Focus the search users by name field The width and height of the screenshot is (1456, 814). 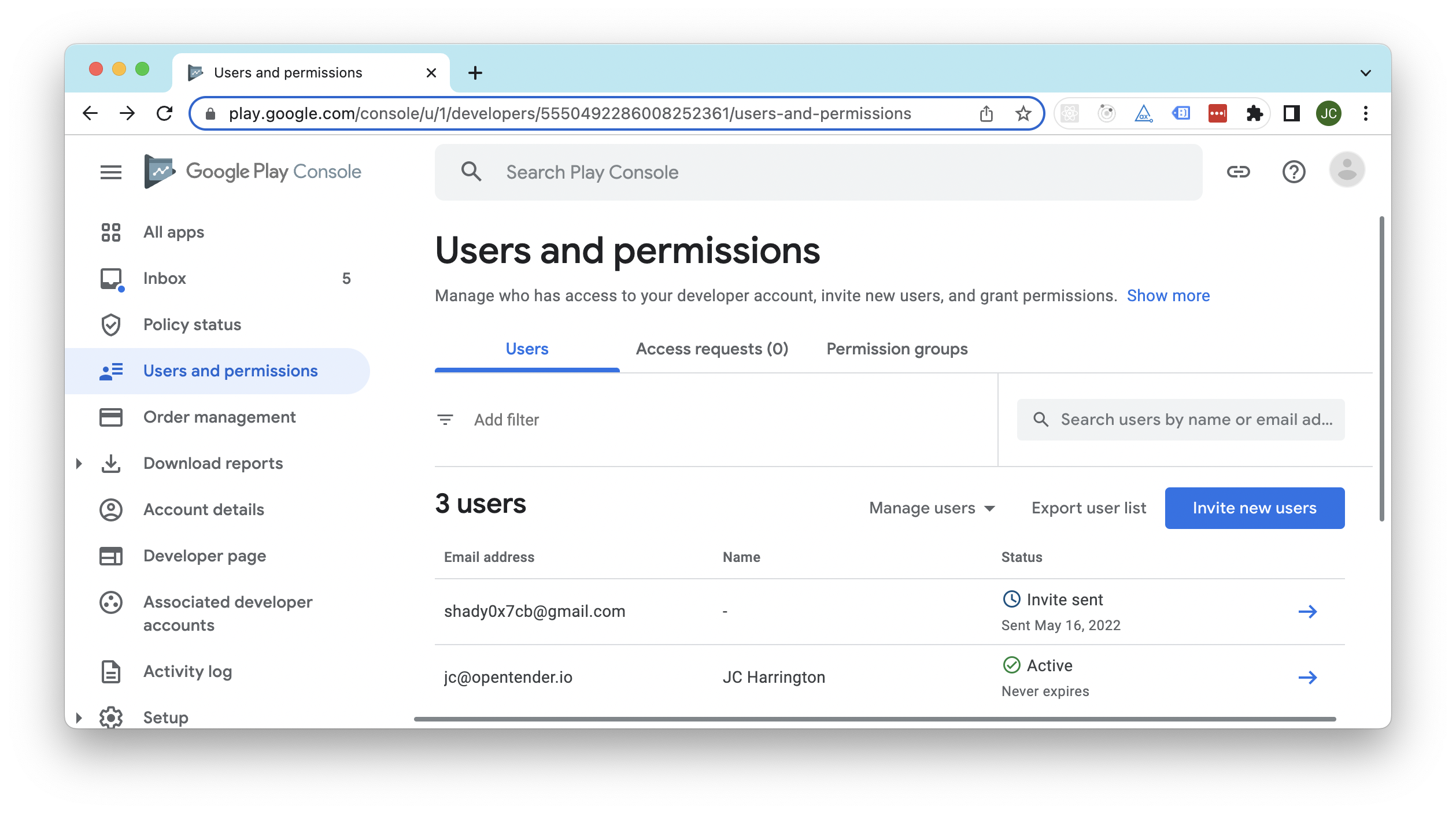coord(1181,420)
